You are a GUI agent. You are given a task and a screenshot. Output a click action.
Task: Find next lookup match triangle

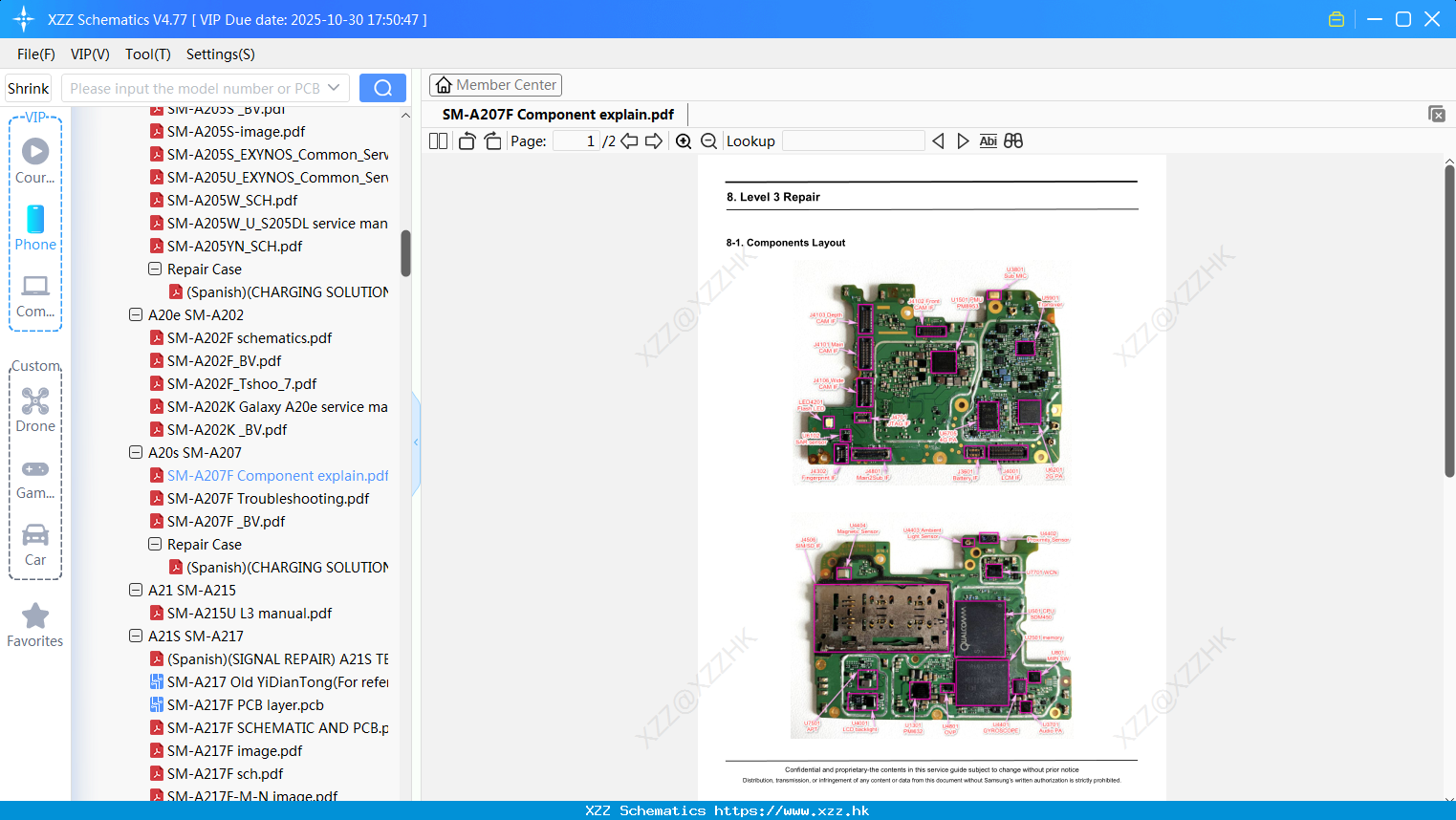963,140
